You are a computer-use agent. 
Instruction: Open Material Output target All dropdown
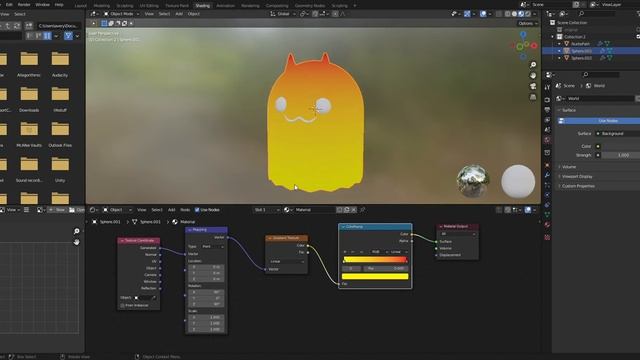coord(458,234)
